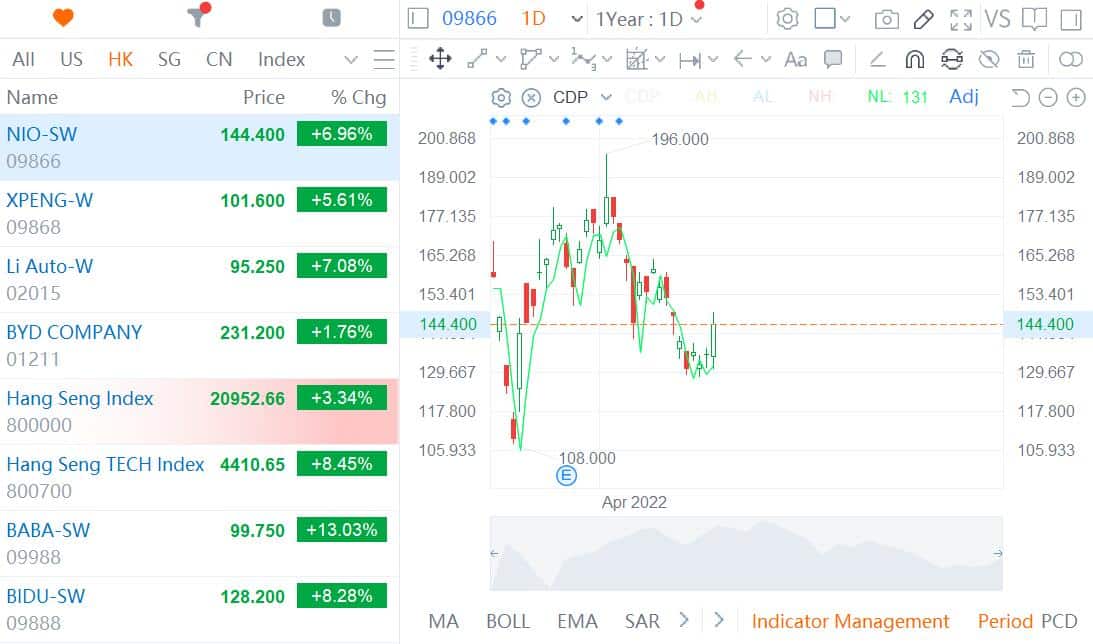
Task: Expand chart to fullscreen mode
Action: tap(962, 18)
